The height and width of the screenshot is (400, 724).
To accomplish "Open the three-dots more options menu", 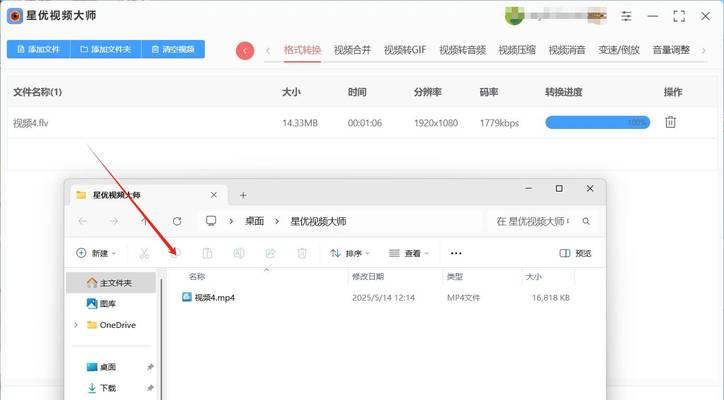I will tap(456, 253).
